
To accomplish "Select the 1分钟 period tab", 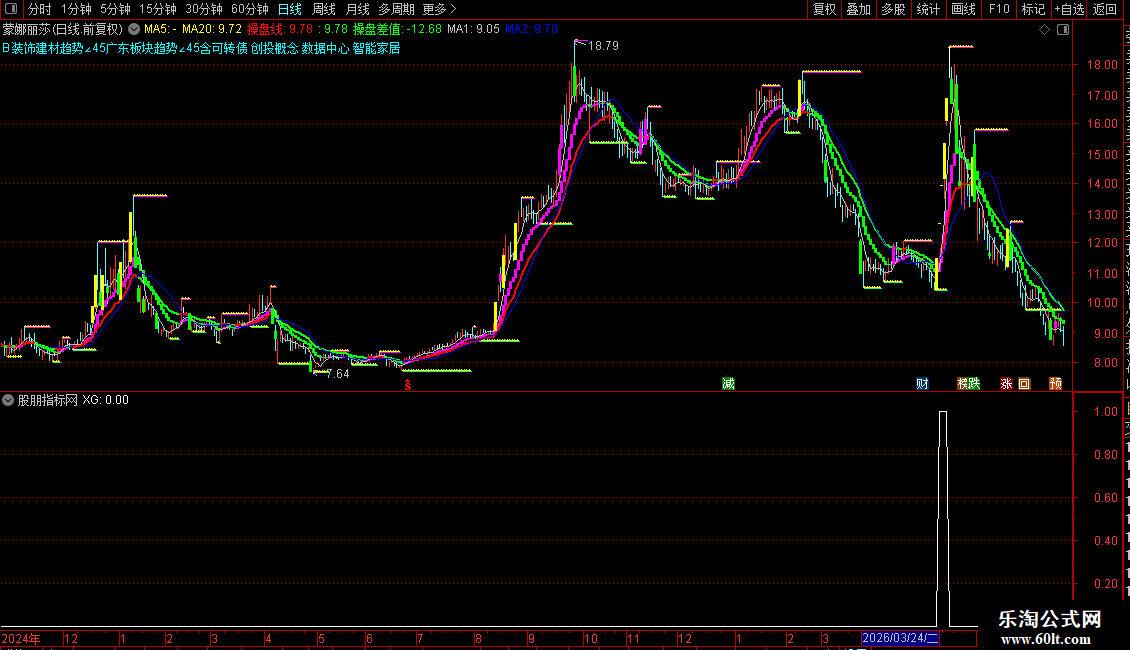I will tap(76, 9).
